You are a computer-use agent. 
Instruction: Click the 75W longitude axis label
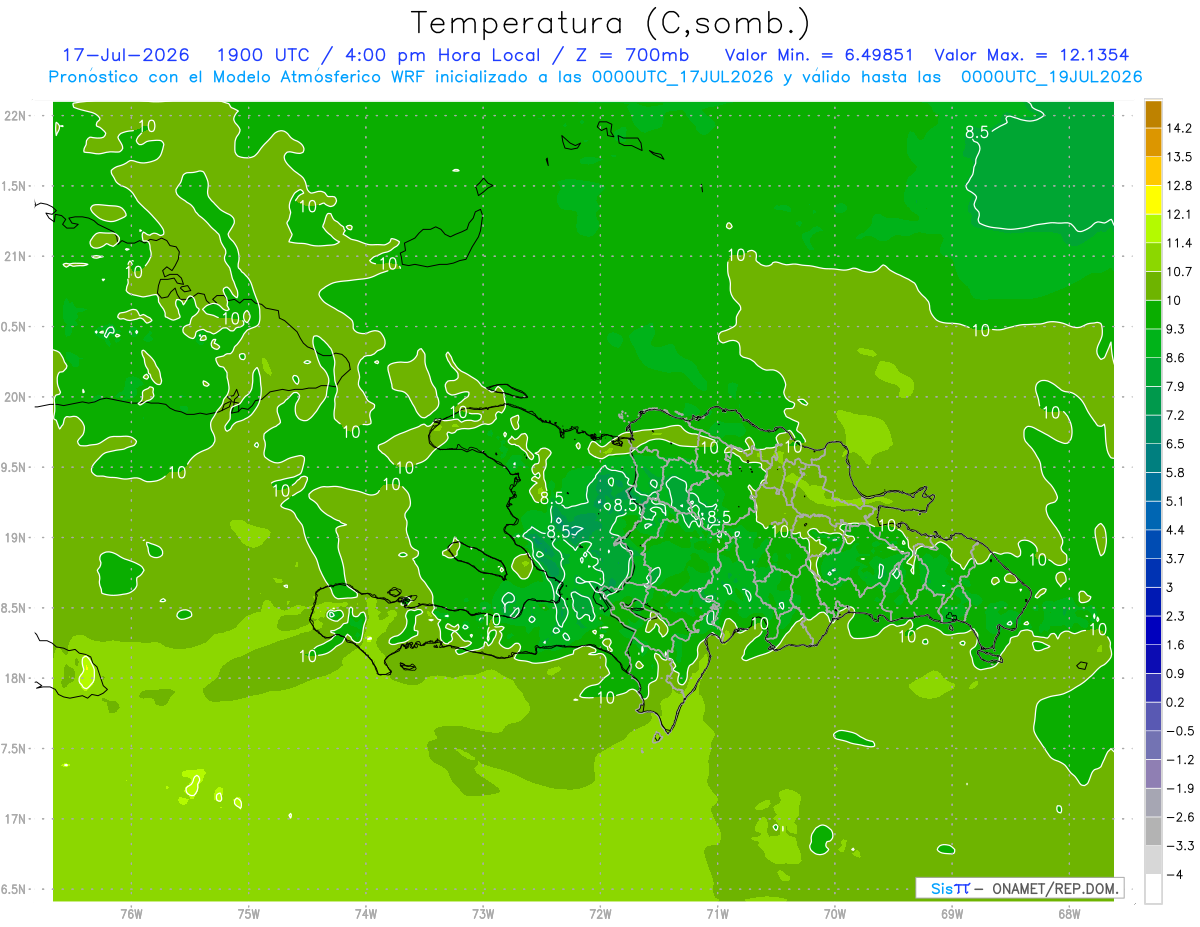[x=249, y=913]
